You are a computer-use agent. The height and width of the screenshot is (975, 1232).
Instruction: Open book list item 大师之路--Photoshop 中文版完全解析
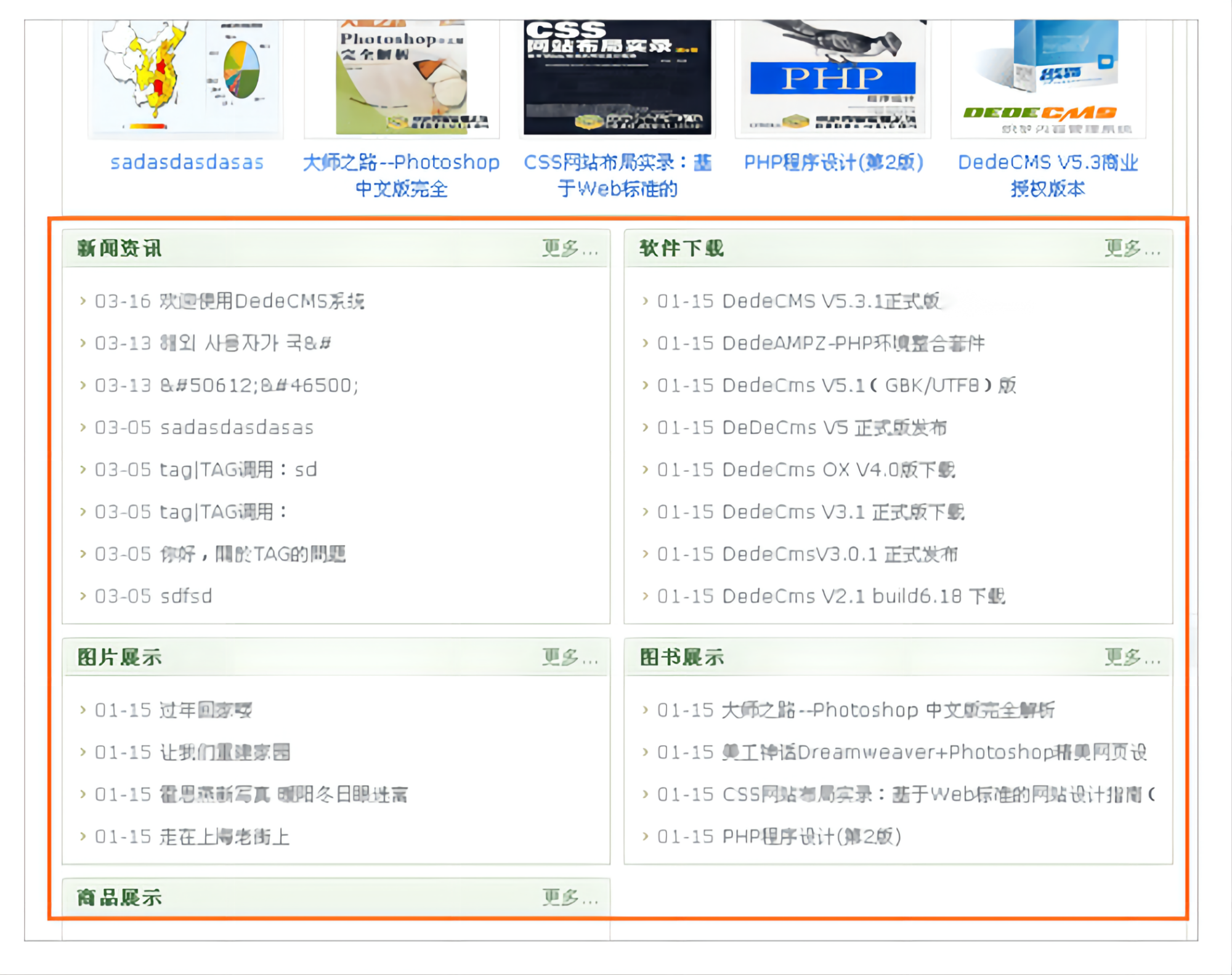coord(888,710)
